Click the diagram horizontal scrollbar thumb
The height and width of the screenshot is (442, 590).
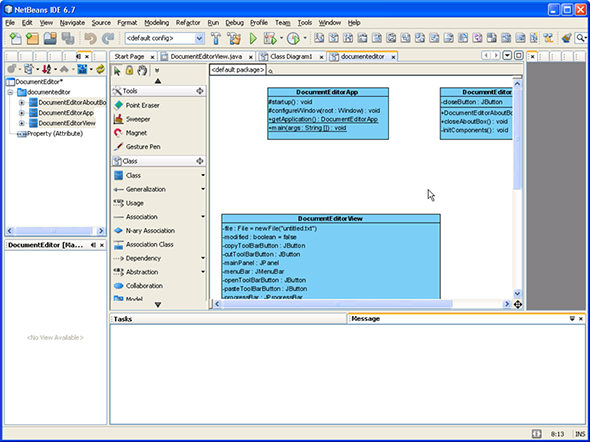pyautogui.click(x=337, y=304)
